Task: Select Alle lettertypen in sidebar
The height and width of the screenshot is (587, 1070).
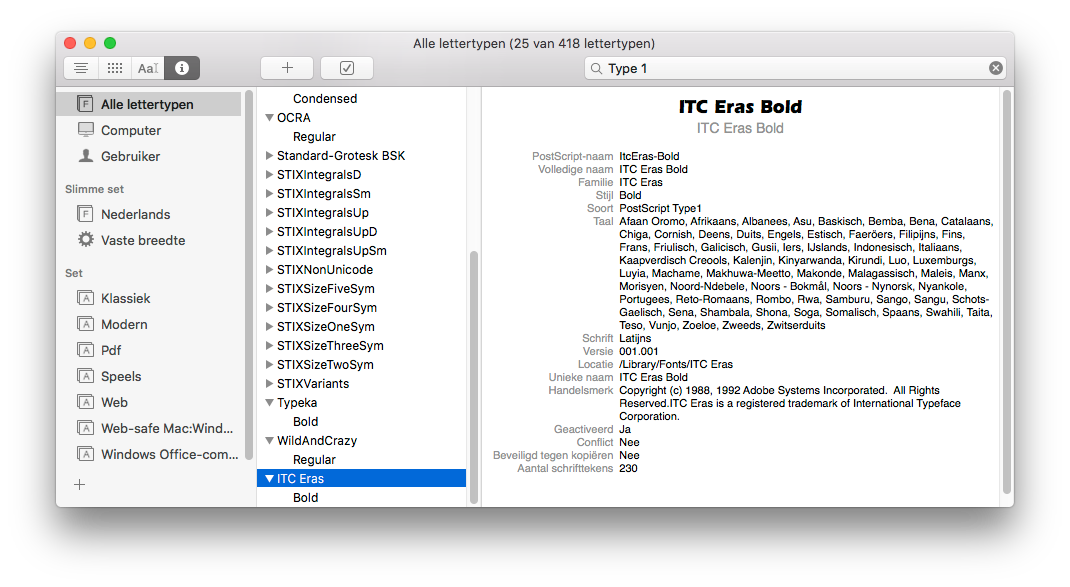Action: pos(149,104)
